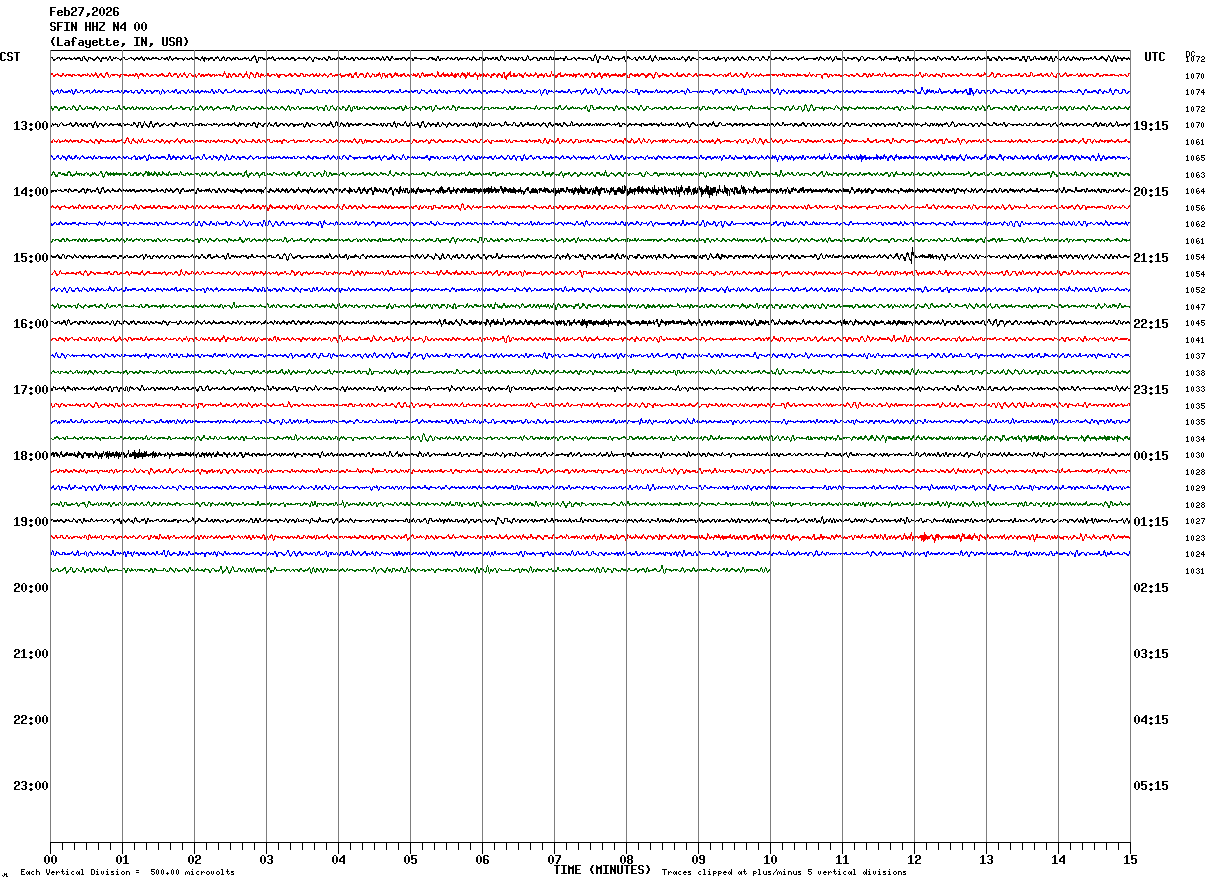Click the 'Each Vertical Division = 500.00 microvolts' note
This screenshot has width=1210, height=886.
tap(127, 873)
